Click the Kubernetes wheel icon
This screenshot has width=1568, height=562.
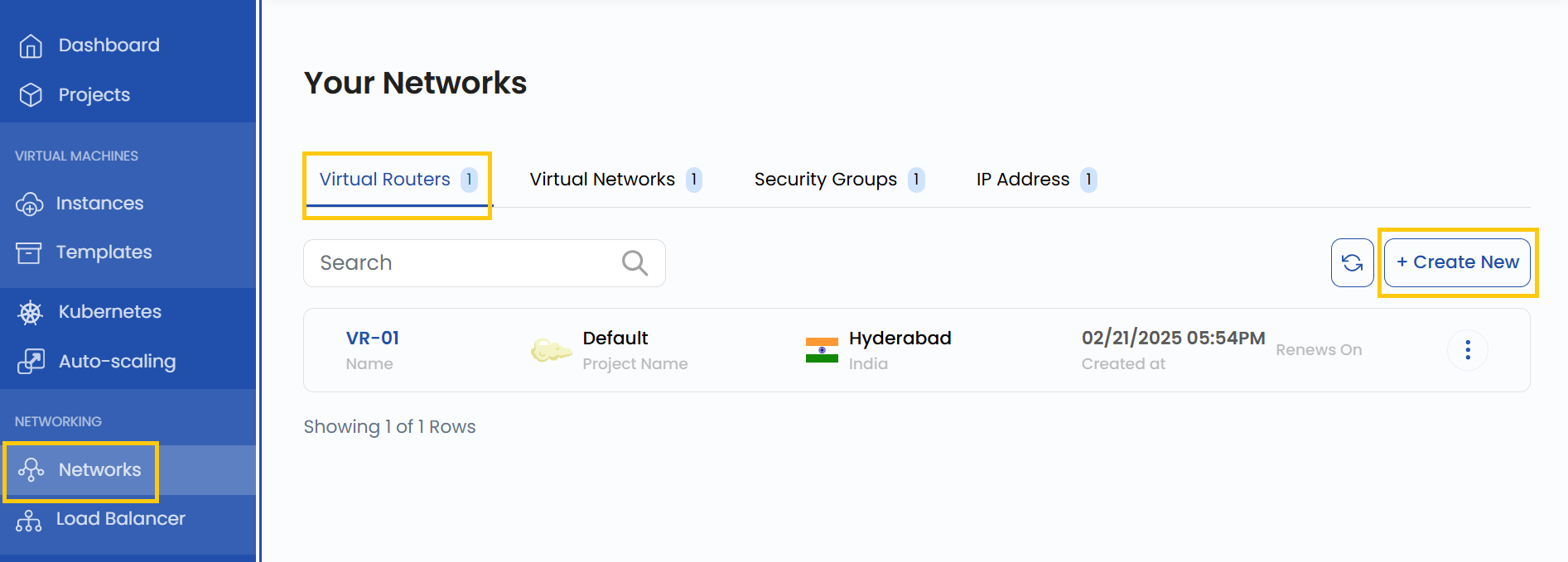31,312
